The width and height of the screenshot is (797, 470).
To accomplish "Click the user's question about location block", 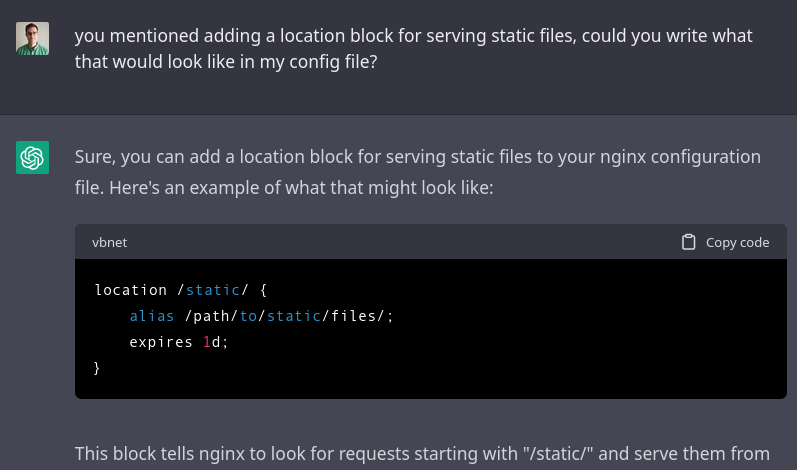I will [x=413, y=49].
